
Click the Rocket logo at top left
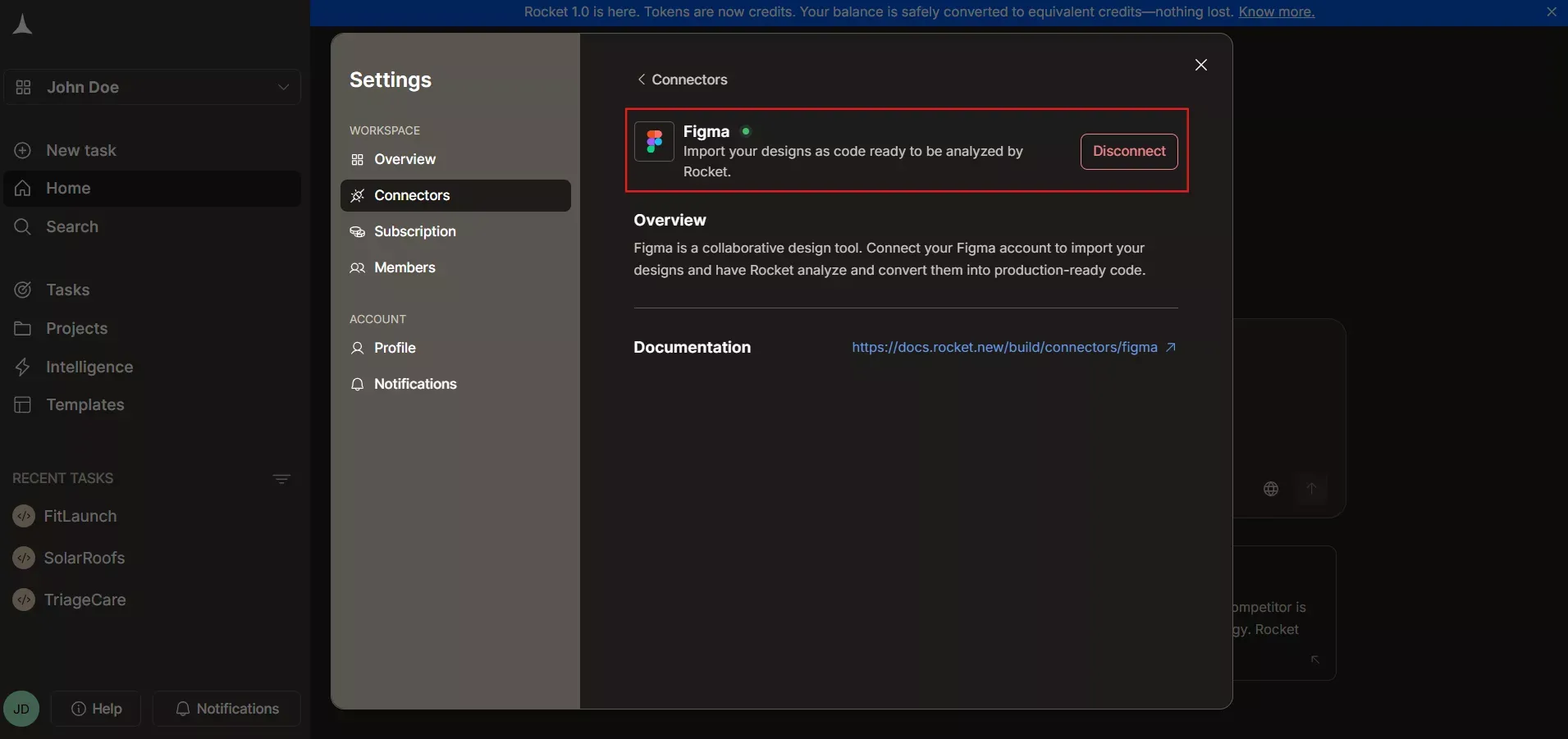point(22,25)
